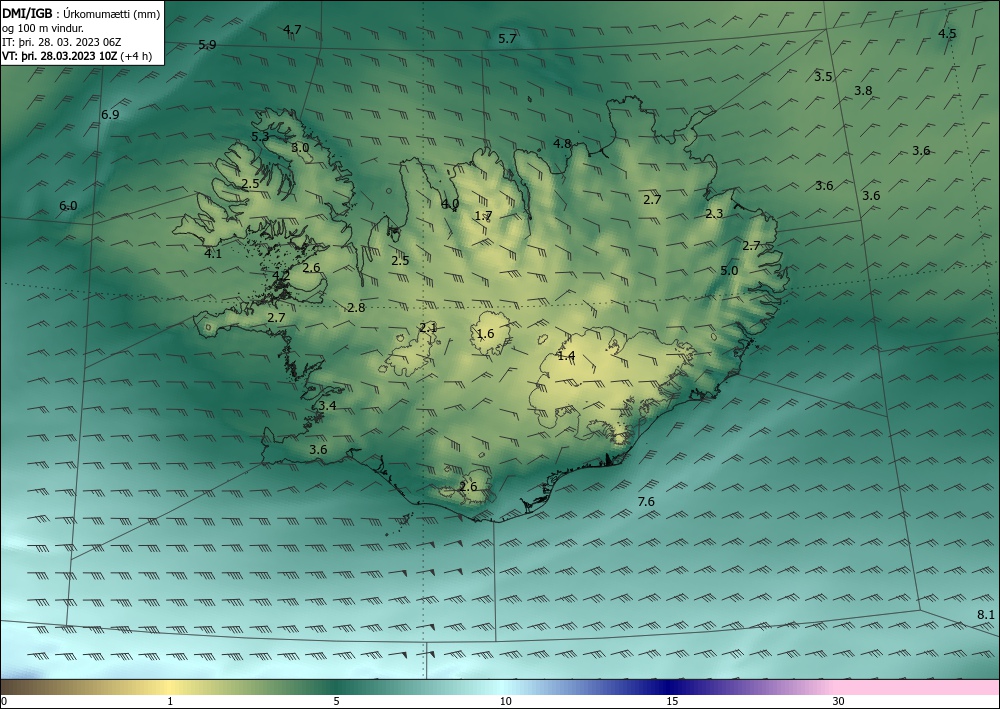The height and width of the screenshot is (709, 1000).
Task: Select the 5.9 precipitable water value
Action: [x=207, y=45]
